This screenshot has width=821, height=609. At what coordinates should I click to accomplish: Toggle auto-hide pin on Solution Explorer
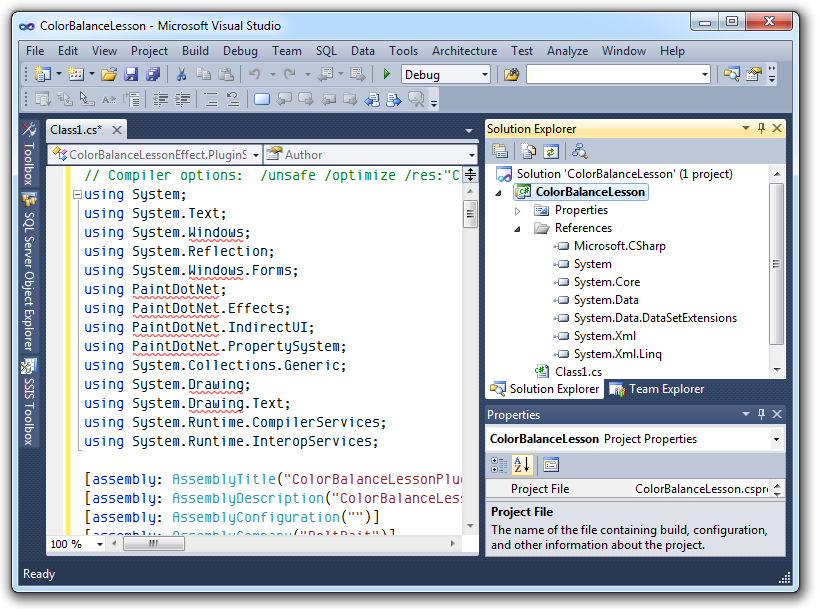(761, 128)
